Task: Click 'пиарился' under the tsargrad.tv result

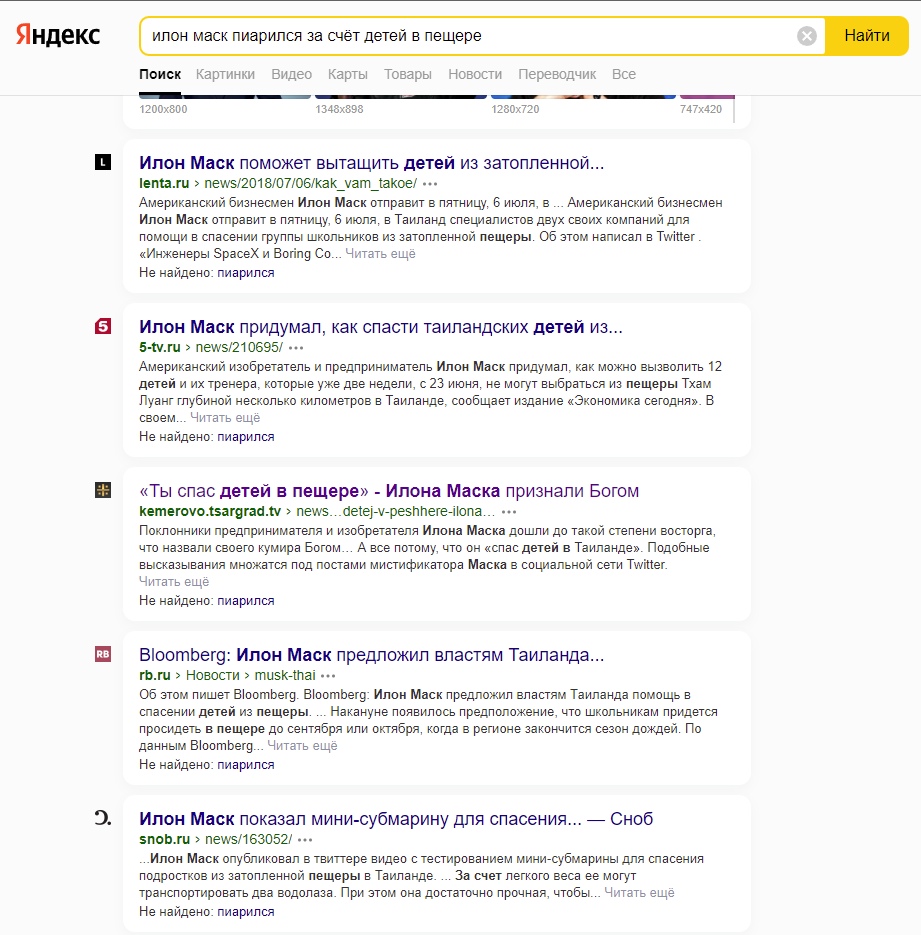Action: (x=246, y=600)
